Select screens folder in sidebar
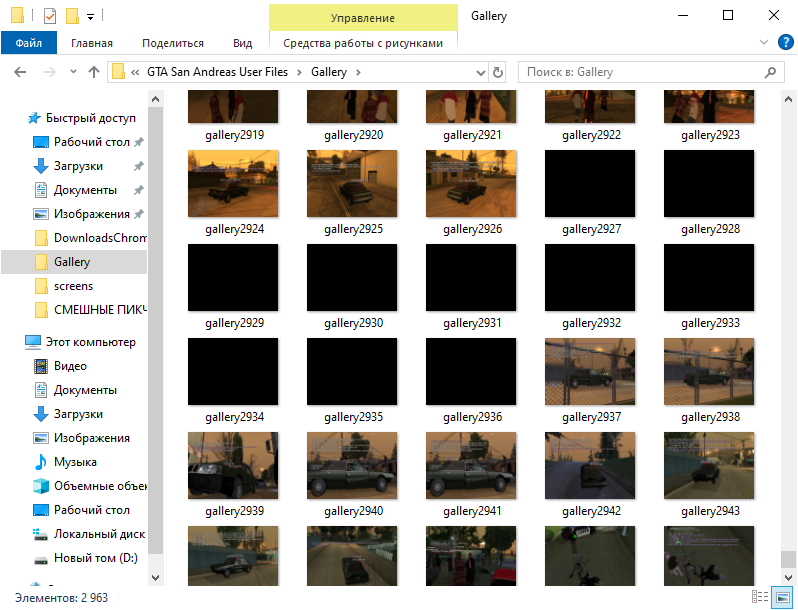This screenshot has height=610, width=798. (73, 286)
